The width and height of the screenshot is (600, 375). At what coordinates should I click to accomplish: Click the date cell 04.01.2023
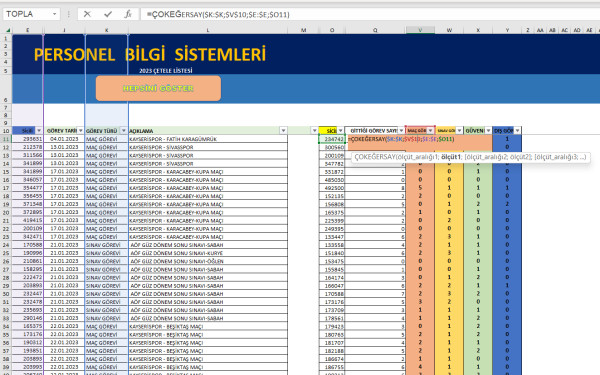coord(64,139)
